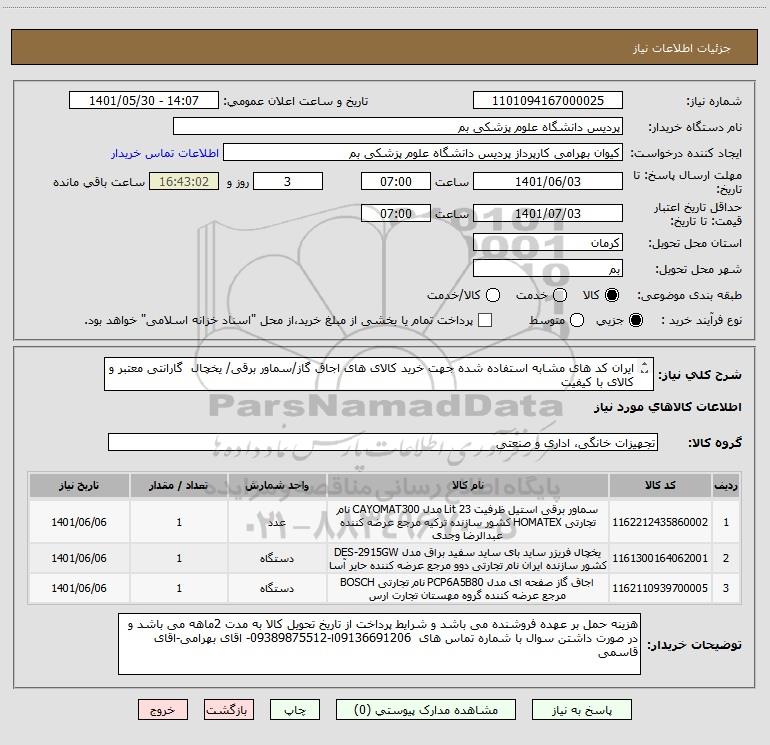Click the استان محل تحویل field کرمان
770x745 pixels.
(x=548, y=243)
